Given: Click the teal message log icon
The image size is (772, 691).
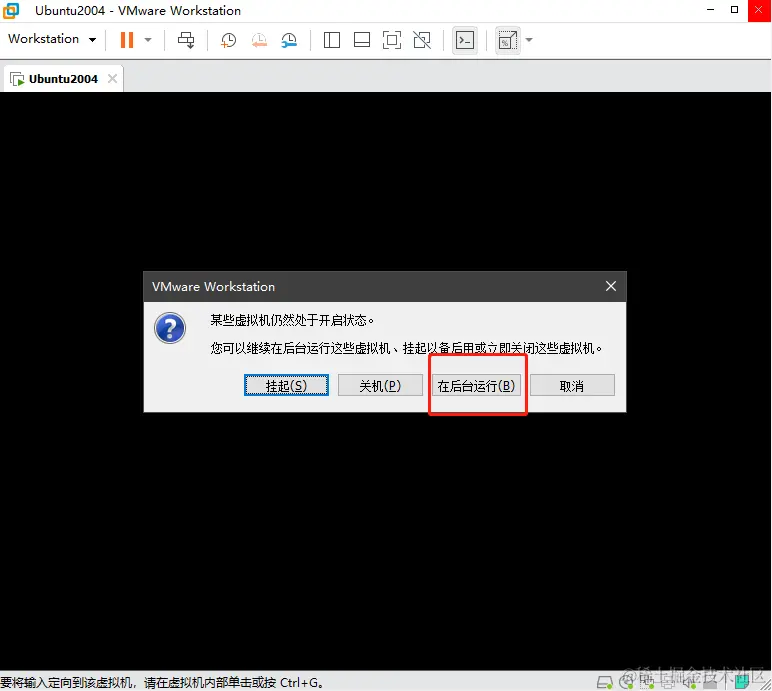Looking at the screenshot, I should pos(742,682).
